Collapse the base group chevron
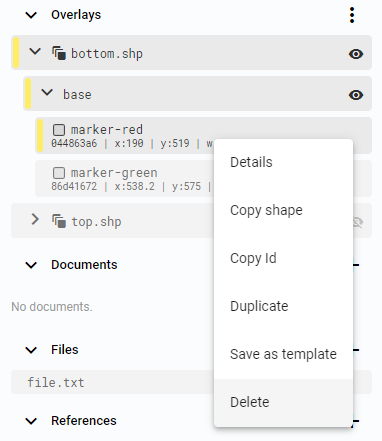Viewport: 382px width, 441px height. coord(47,92)
